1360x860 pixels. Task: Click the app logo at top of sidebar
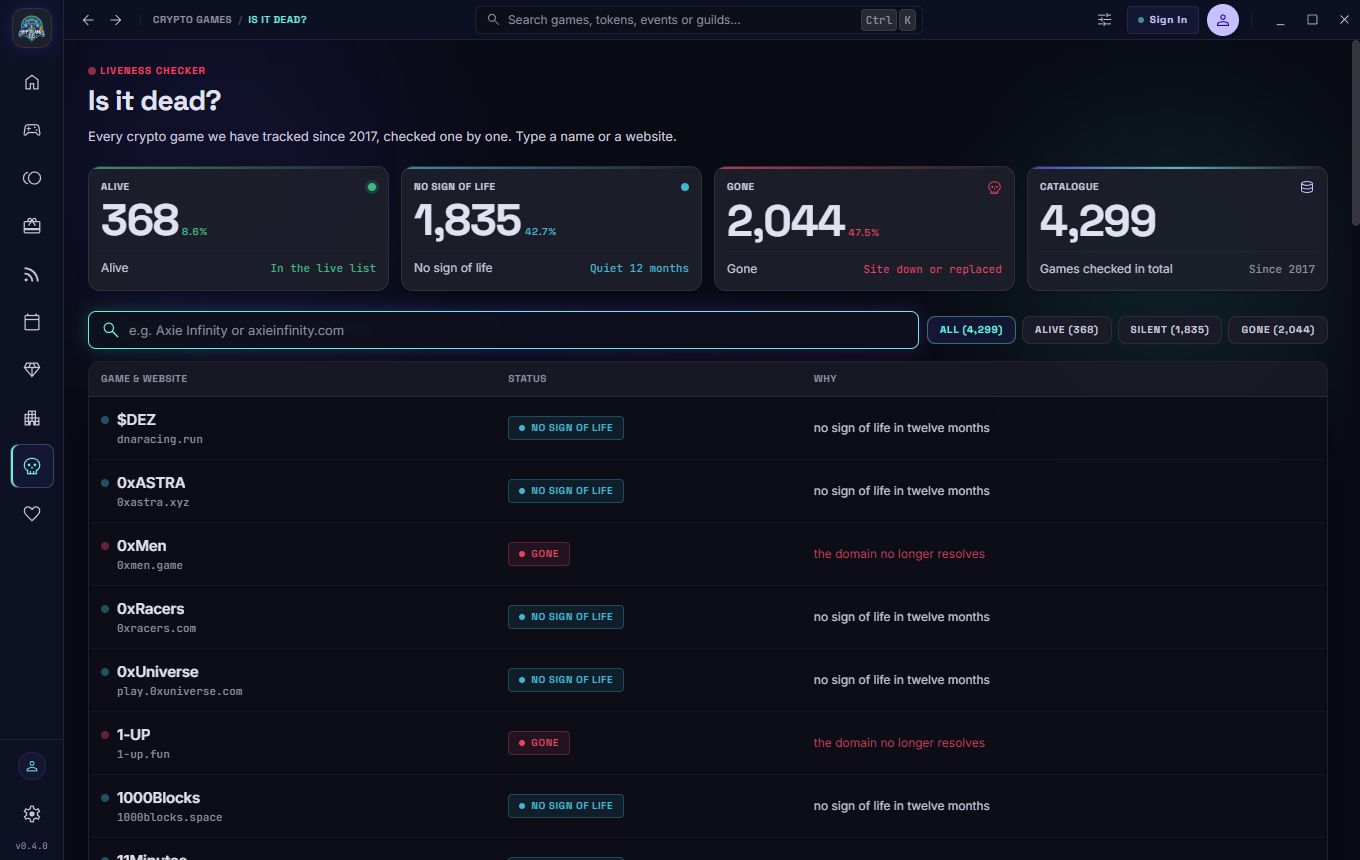click(x=32, y=26)
